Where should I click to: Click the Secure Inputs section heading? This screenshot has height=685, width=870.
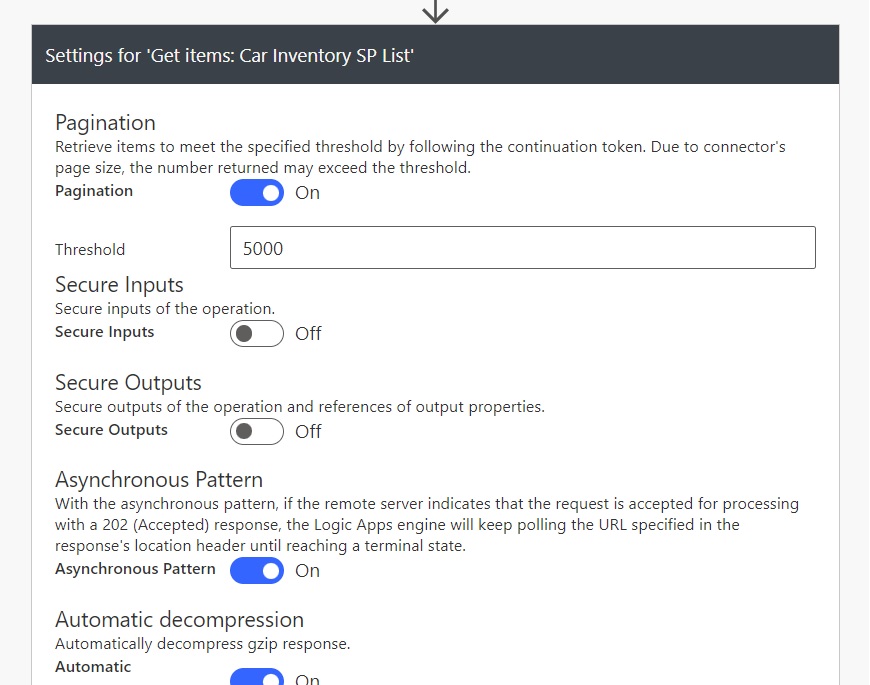tap(119, 285)
